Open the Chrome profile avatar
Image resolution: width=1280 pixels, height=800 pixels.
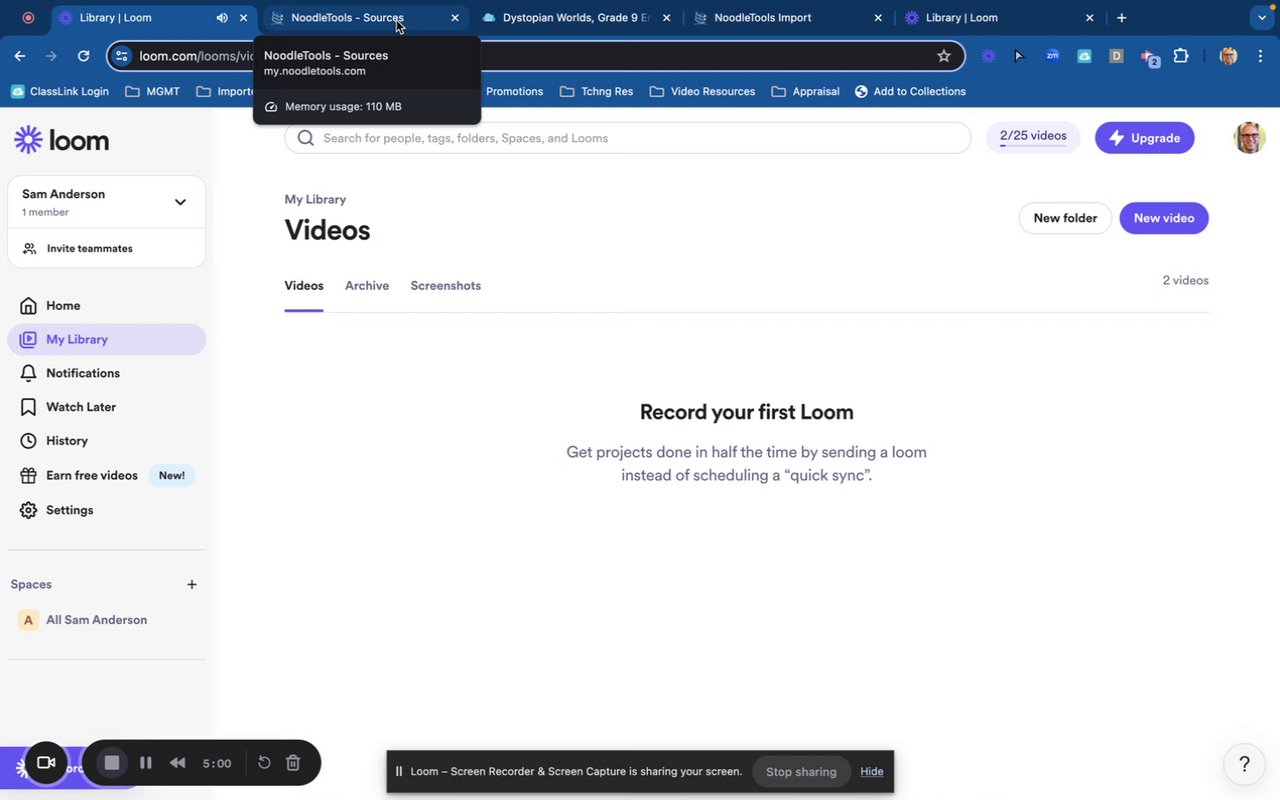pos(1229,56)
